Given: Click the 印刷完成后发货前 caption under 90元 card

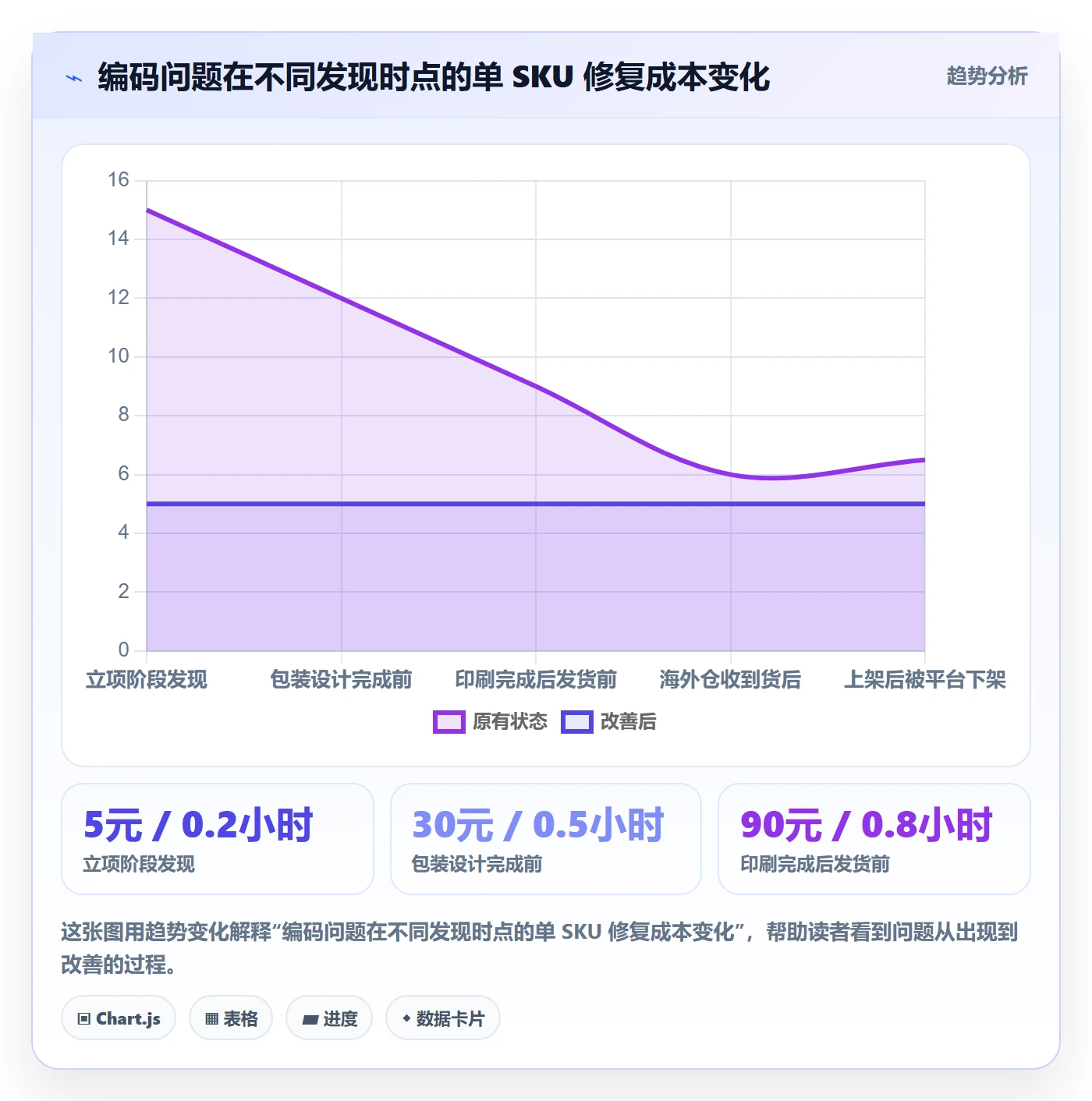Looking at the screenshot, I should pyautogui.click(x=815, y=864).
